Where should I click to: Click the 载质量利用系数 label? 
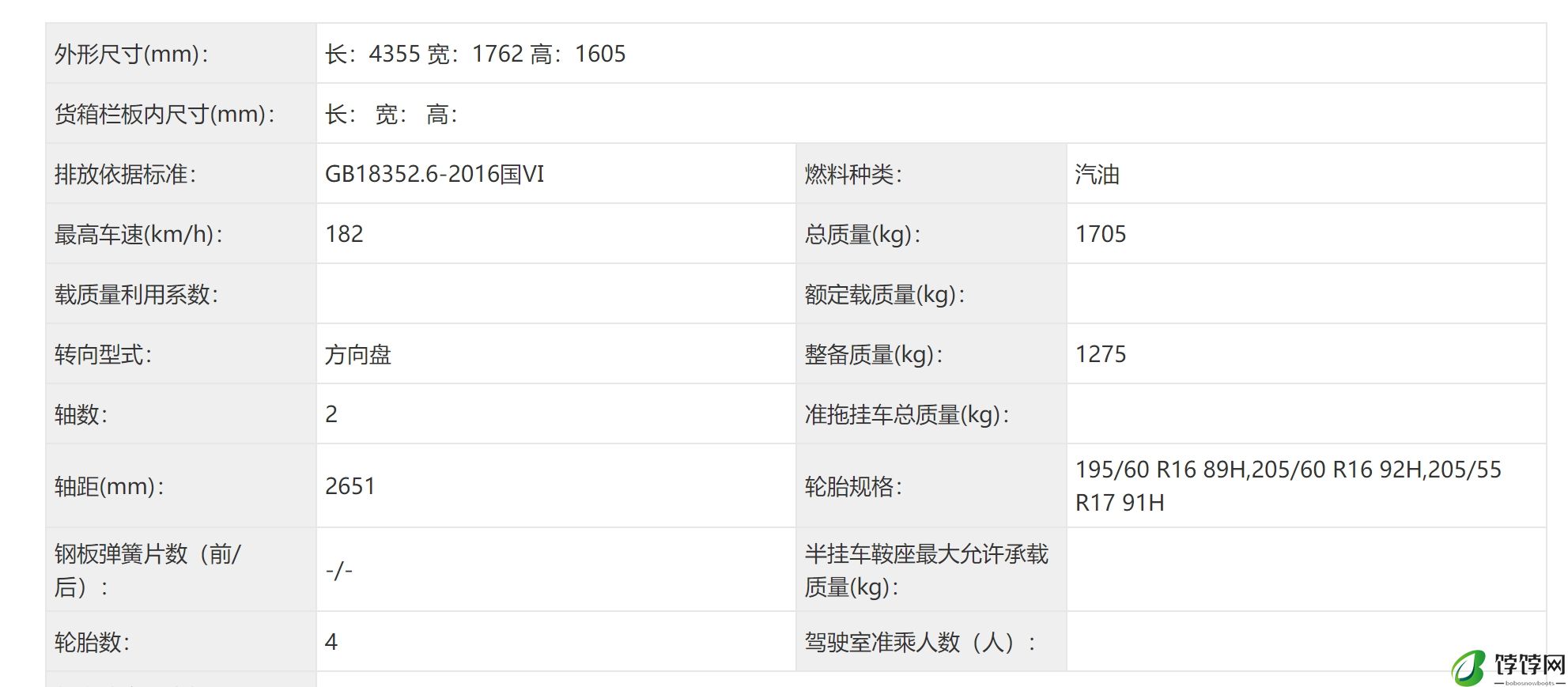click(136, 294)
